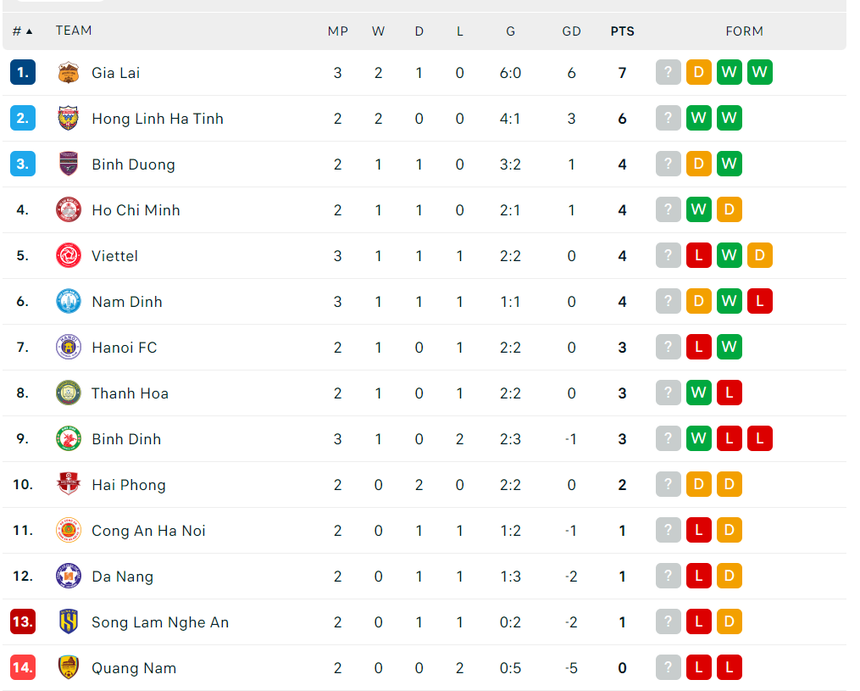Sort by the MP column header
This screenshot has width=860, height=691.
[338, 31]
